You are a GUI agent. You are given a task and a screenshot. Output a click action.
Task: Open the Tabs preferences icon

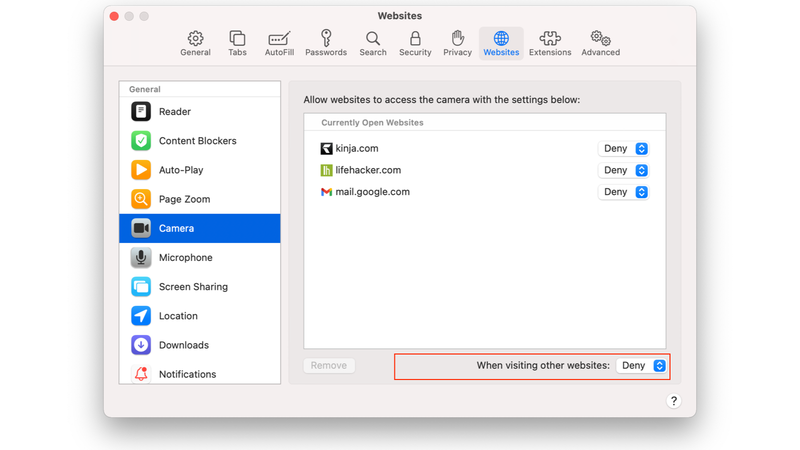pos(237,38)
